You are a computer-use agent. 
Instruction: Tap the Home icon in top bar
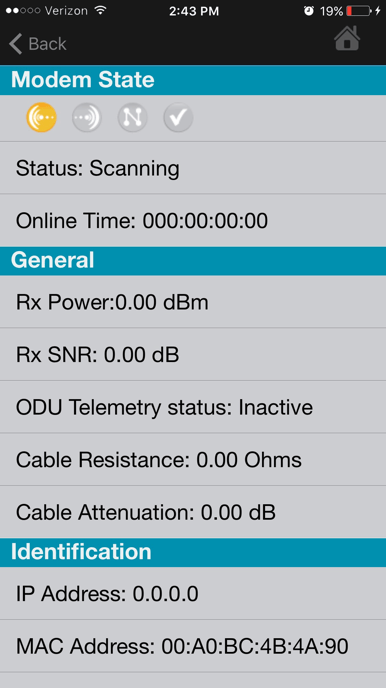[347, 38]
